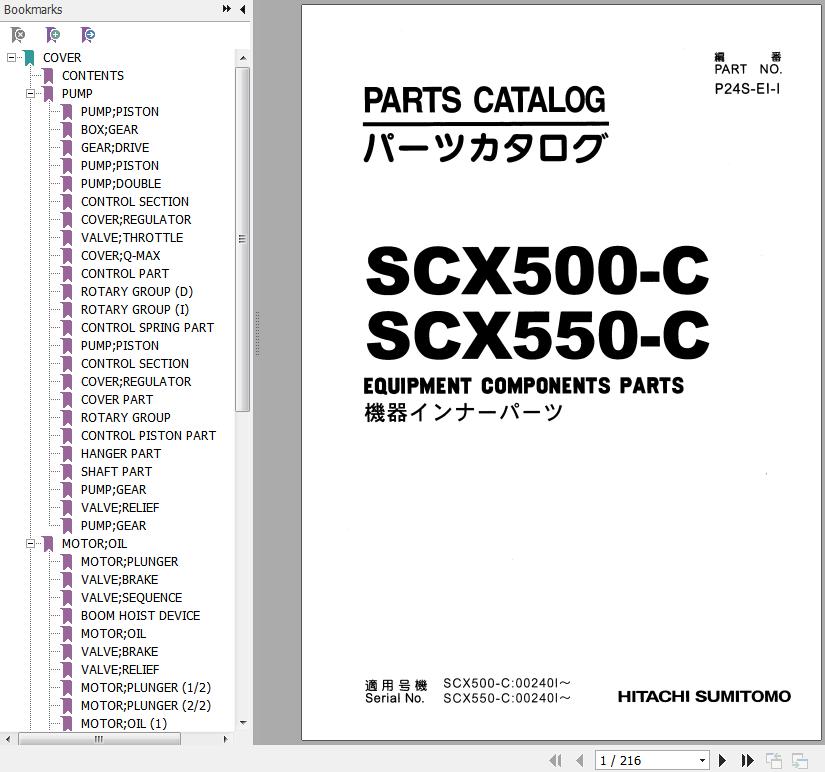
Task: Go to the previous page
Action: coord(580,761)
